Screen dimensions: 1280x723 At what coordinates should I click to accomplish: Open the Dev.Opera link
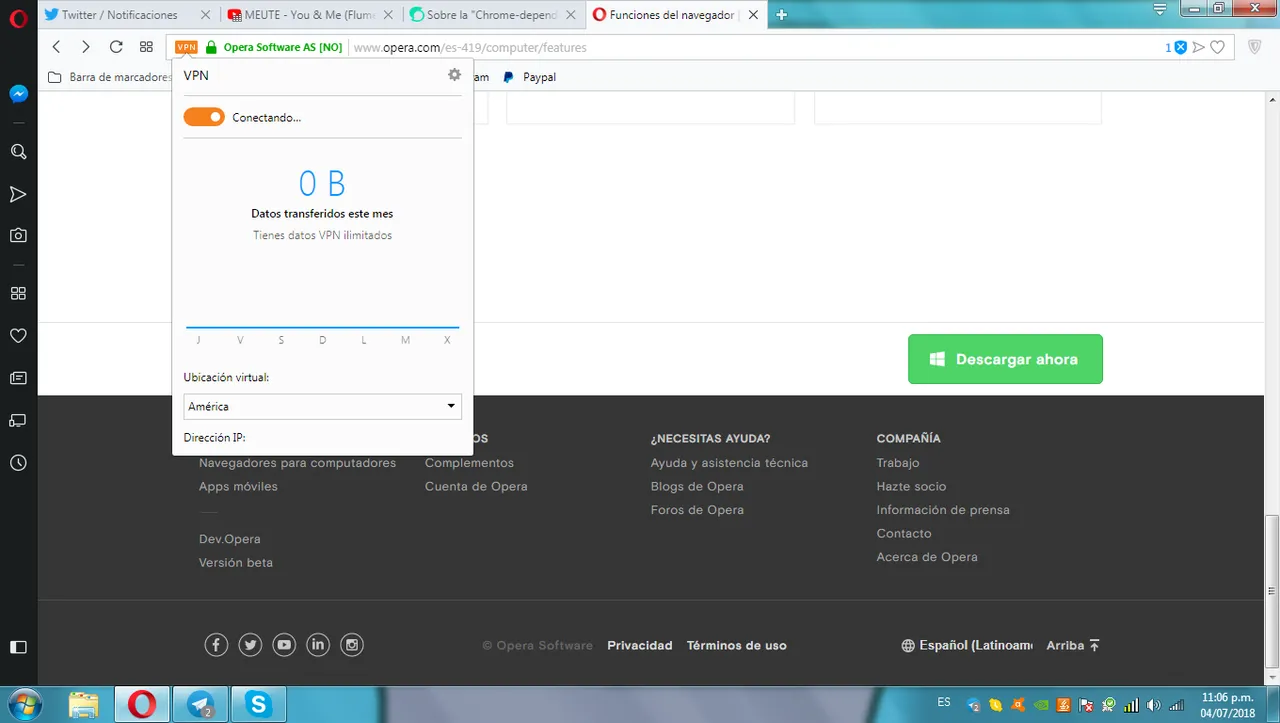[229, 539]
